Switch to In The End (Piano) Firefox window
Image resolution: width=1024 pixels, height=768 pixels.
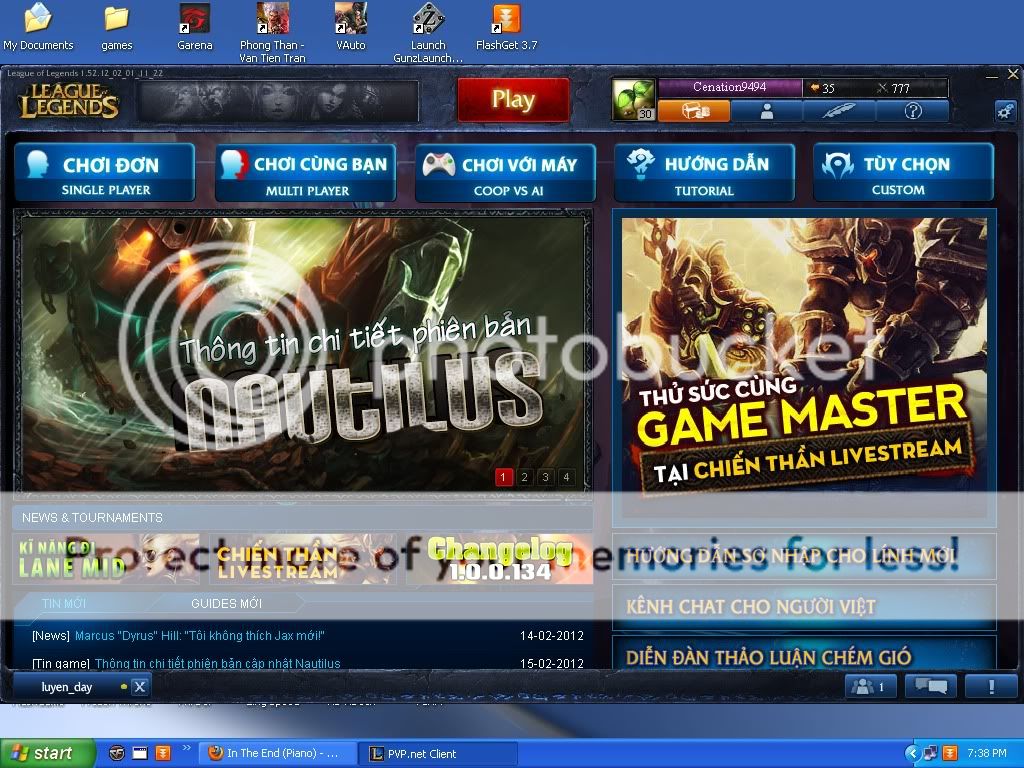click(276, 754)
